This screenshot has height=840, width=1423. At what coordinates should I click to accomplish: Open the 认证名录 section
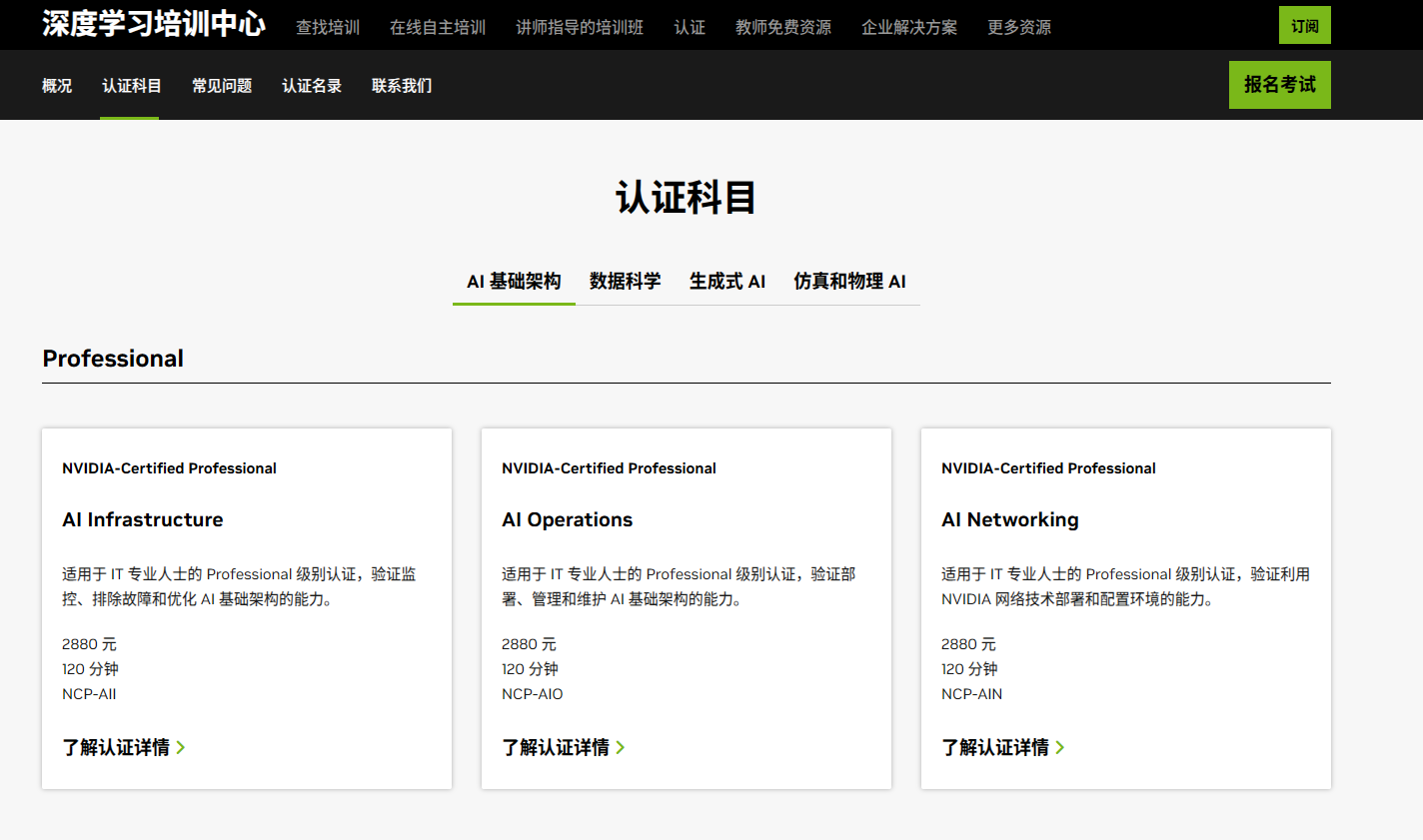point(312,86)
